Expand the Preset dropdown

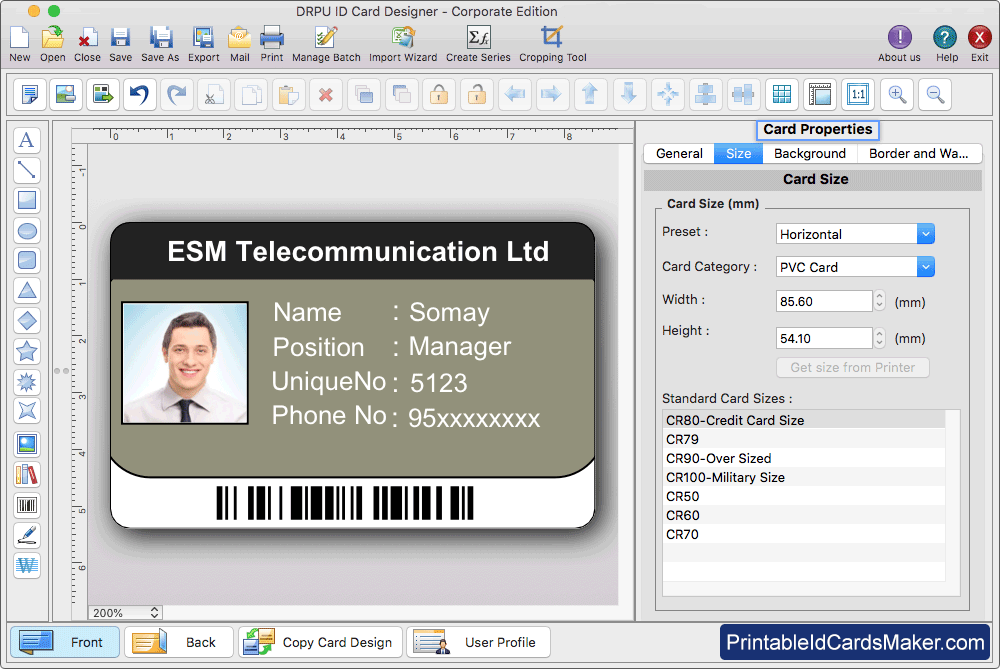[x=925, y=234]
